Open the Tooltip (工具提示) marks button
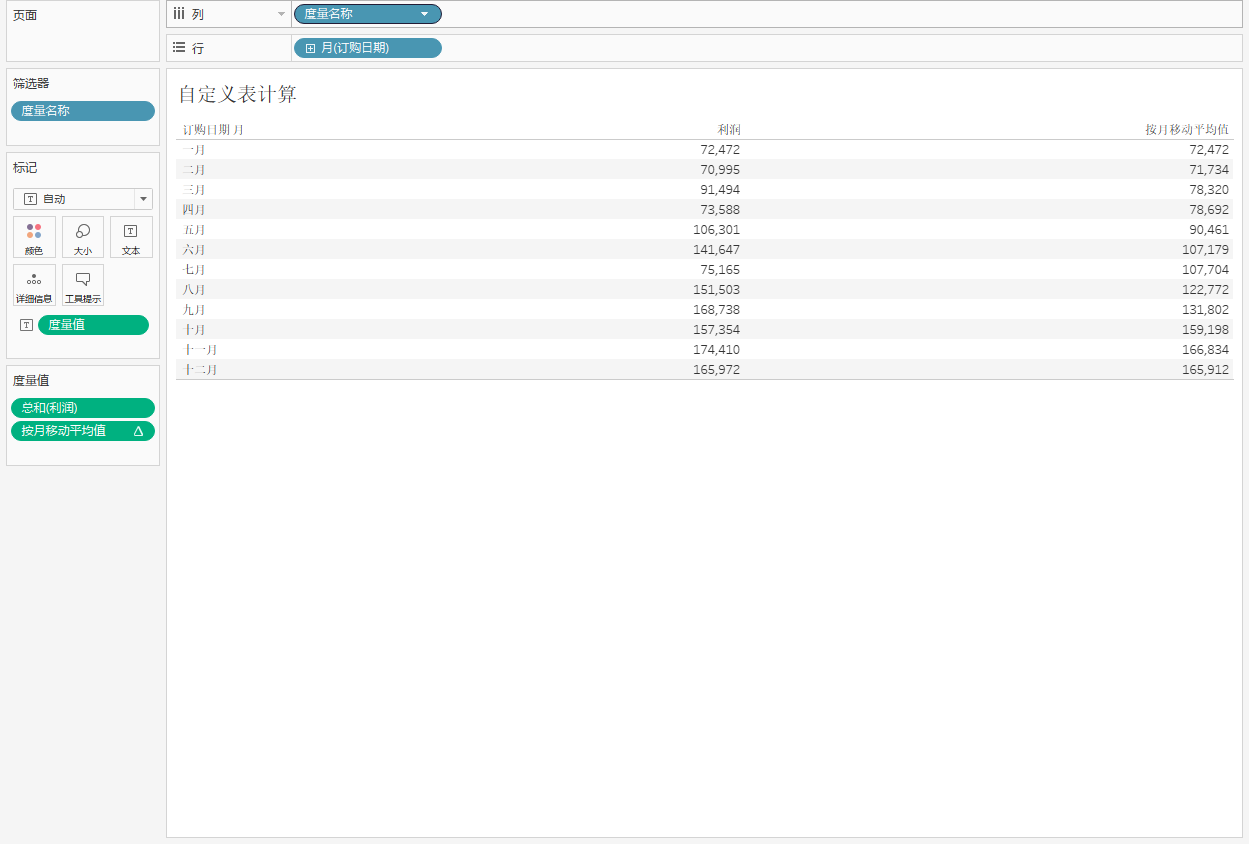 point(83,285)
